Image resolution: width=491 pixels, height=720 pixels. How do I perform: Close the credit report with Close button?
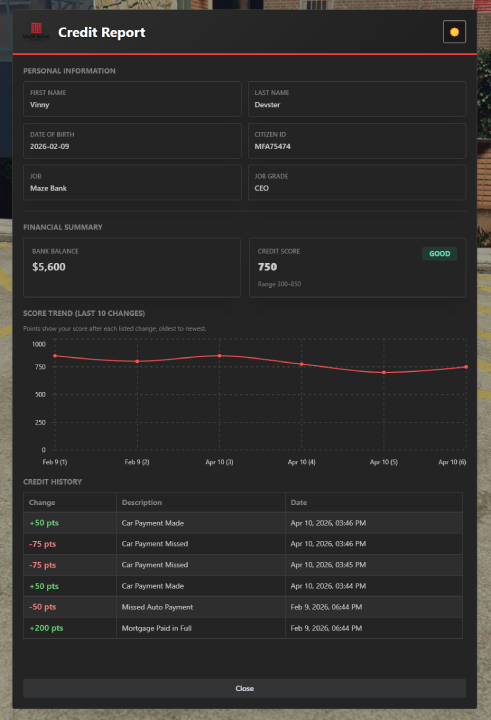(x=244, y=688)
